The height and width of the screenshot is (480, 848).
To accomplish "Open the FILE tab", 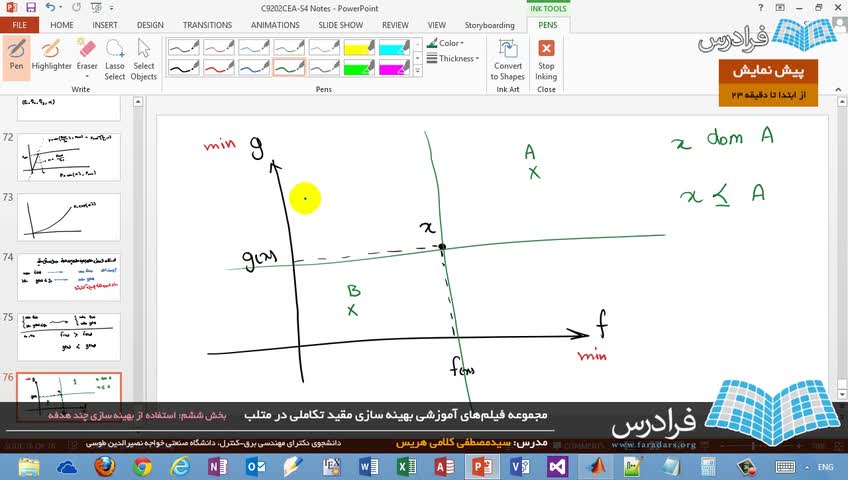I will [19, 25].
